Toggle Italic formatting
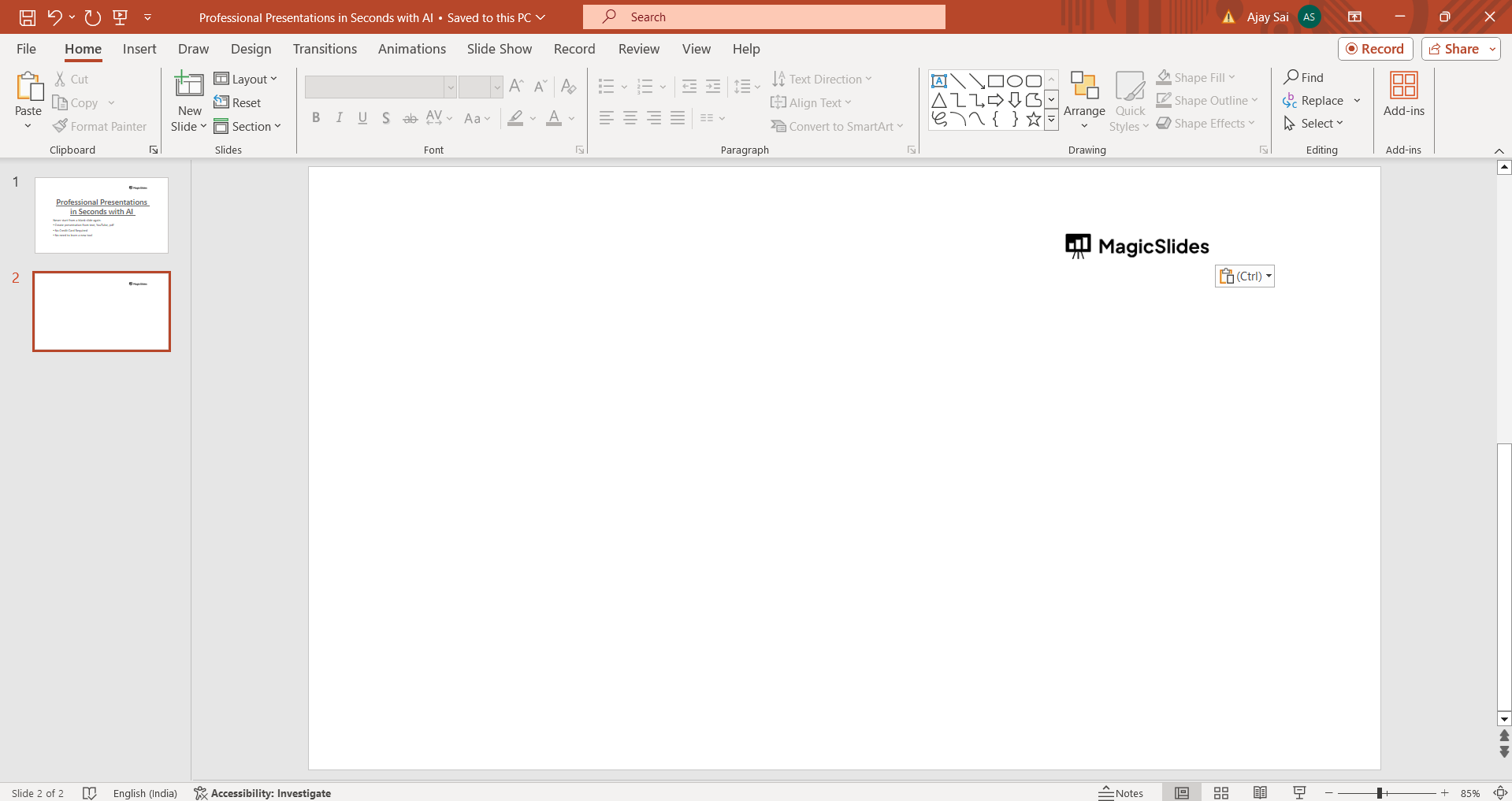1512x801 pixels. [x=339, y=118]
